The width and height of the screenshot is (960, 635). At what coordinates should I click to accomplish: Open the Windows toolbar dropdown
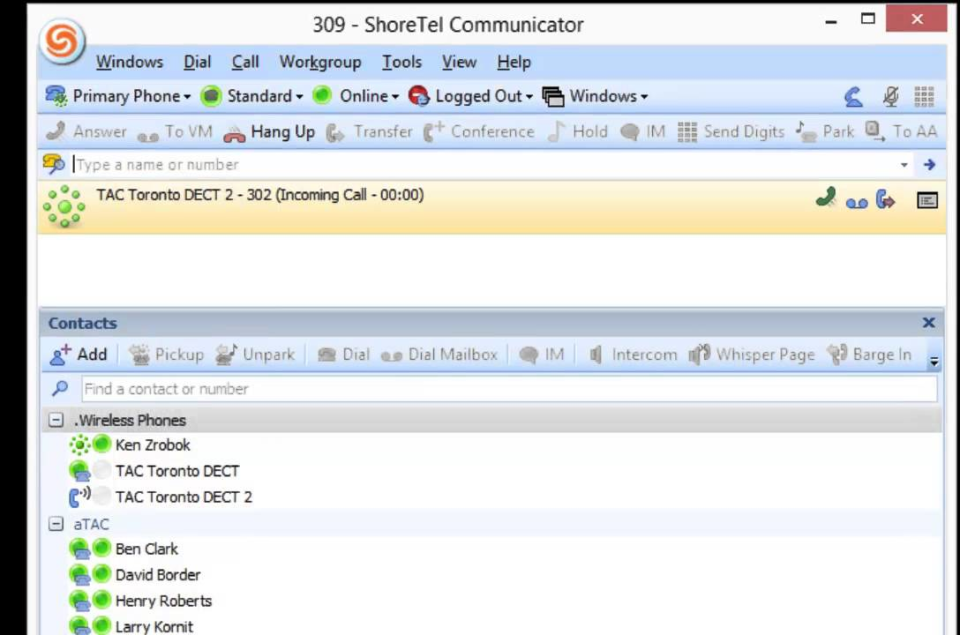(x=595, y=96)
